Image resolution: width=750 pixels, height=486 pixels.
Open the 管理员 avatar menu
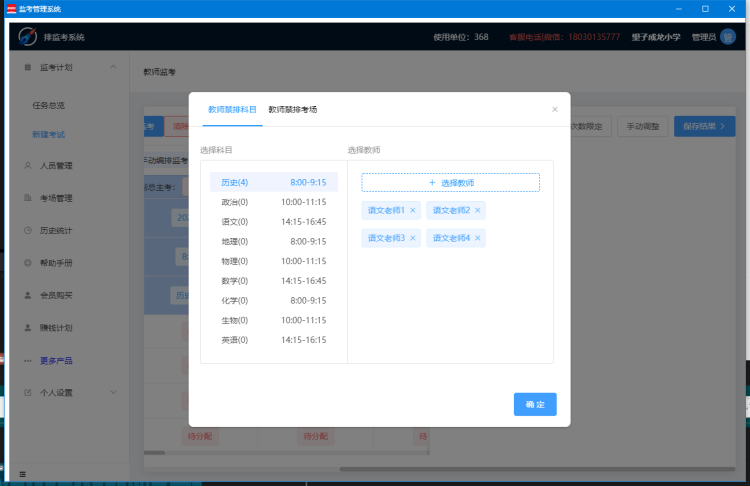728,37
